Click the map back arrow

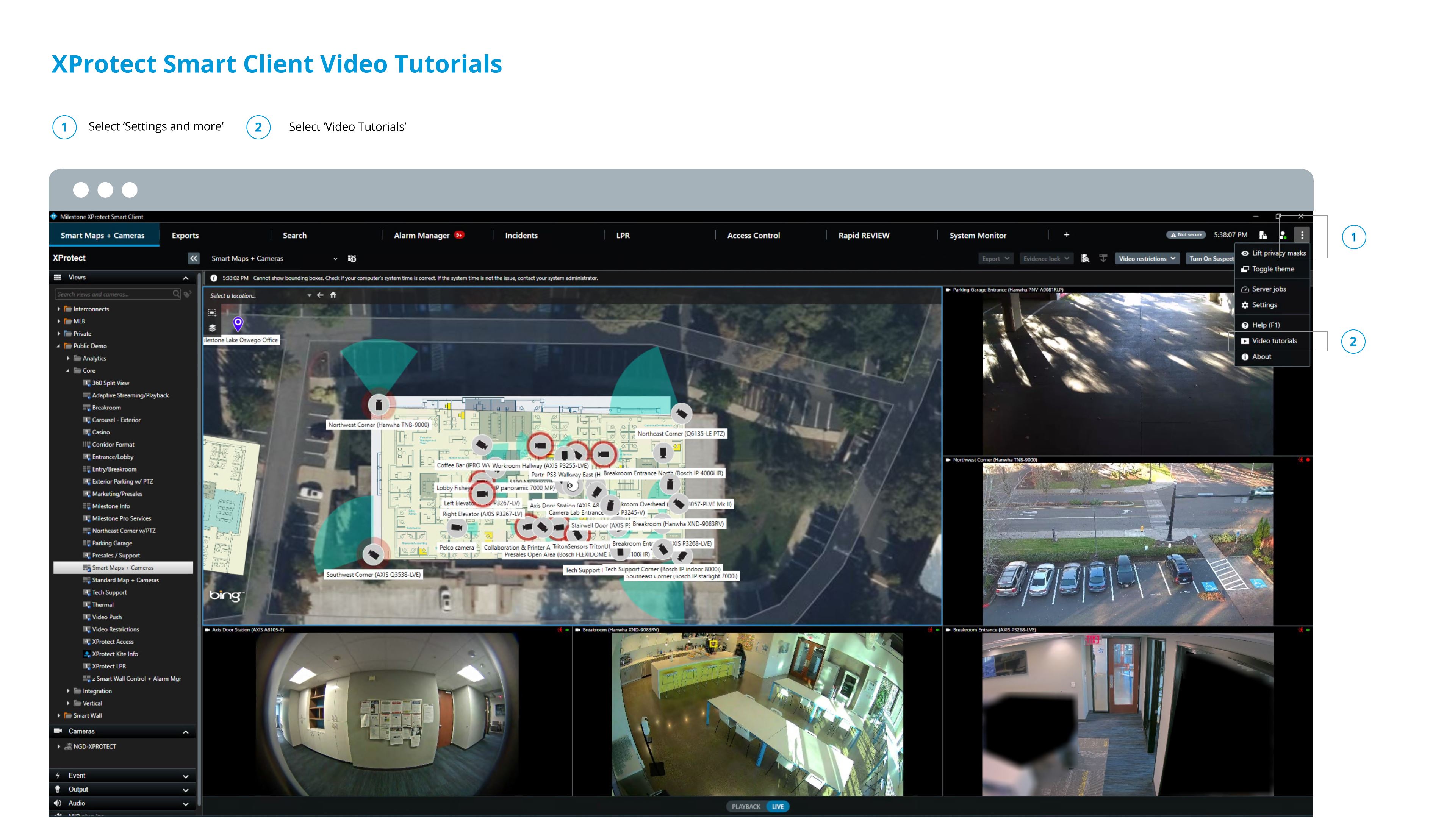[320, 295]
